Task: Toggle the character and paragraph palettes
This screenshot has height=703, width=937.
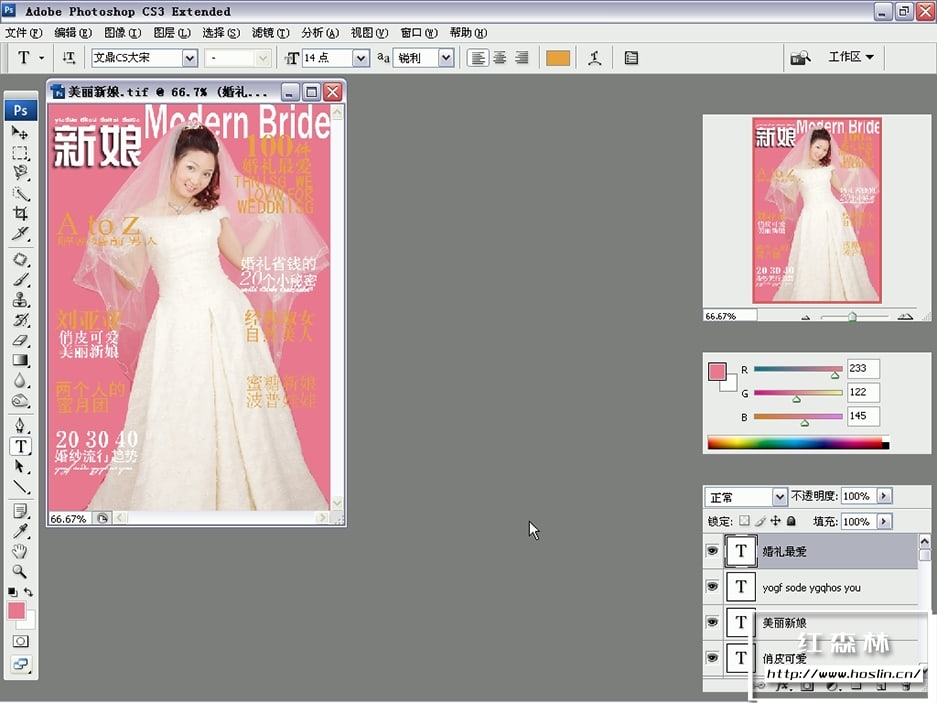Action: [x=631, y=58]
